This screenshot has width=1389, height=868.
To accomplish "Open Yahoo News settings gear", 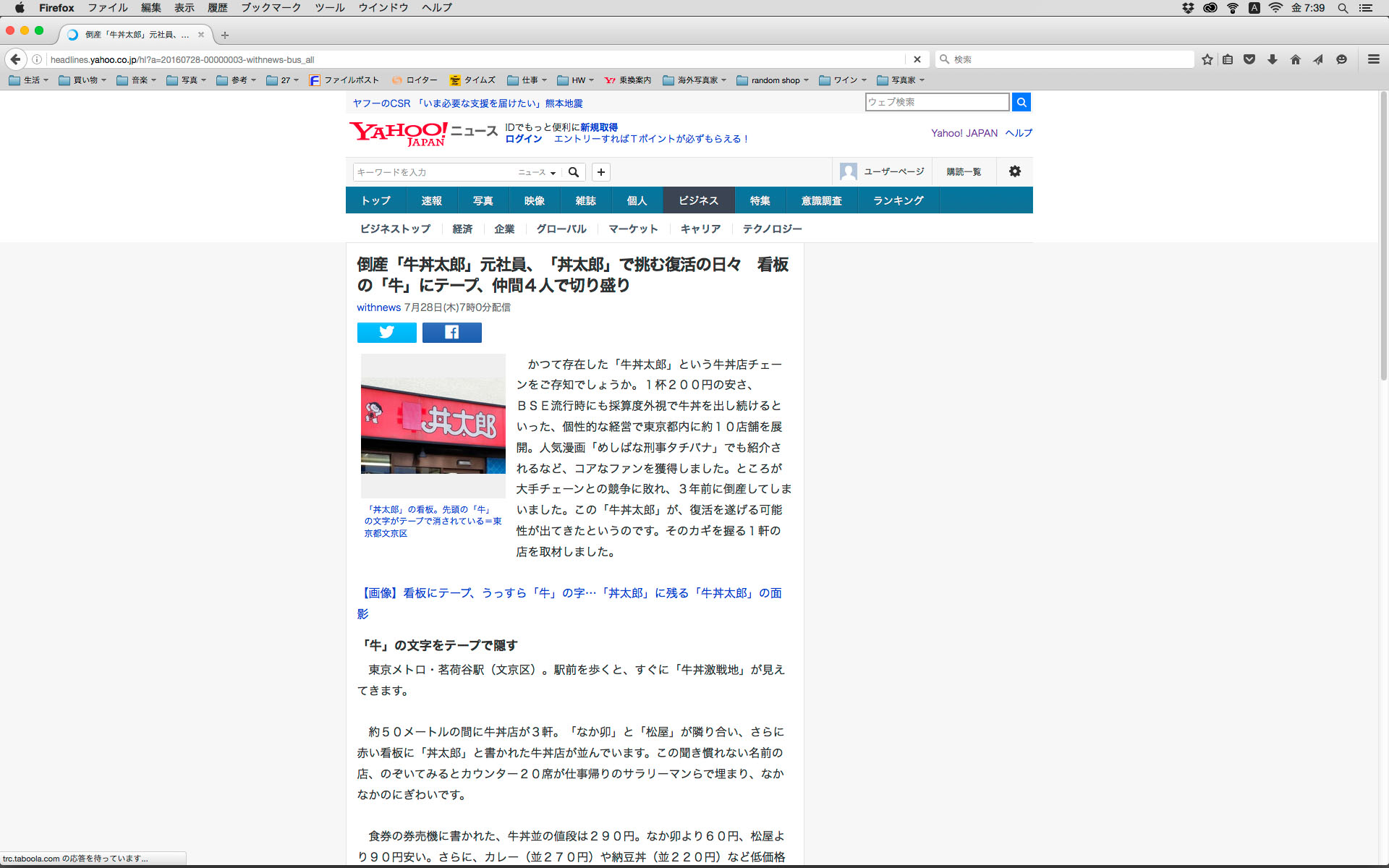I will tap(1014, 171).
